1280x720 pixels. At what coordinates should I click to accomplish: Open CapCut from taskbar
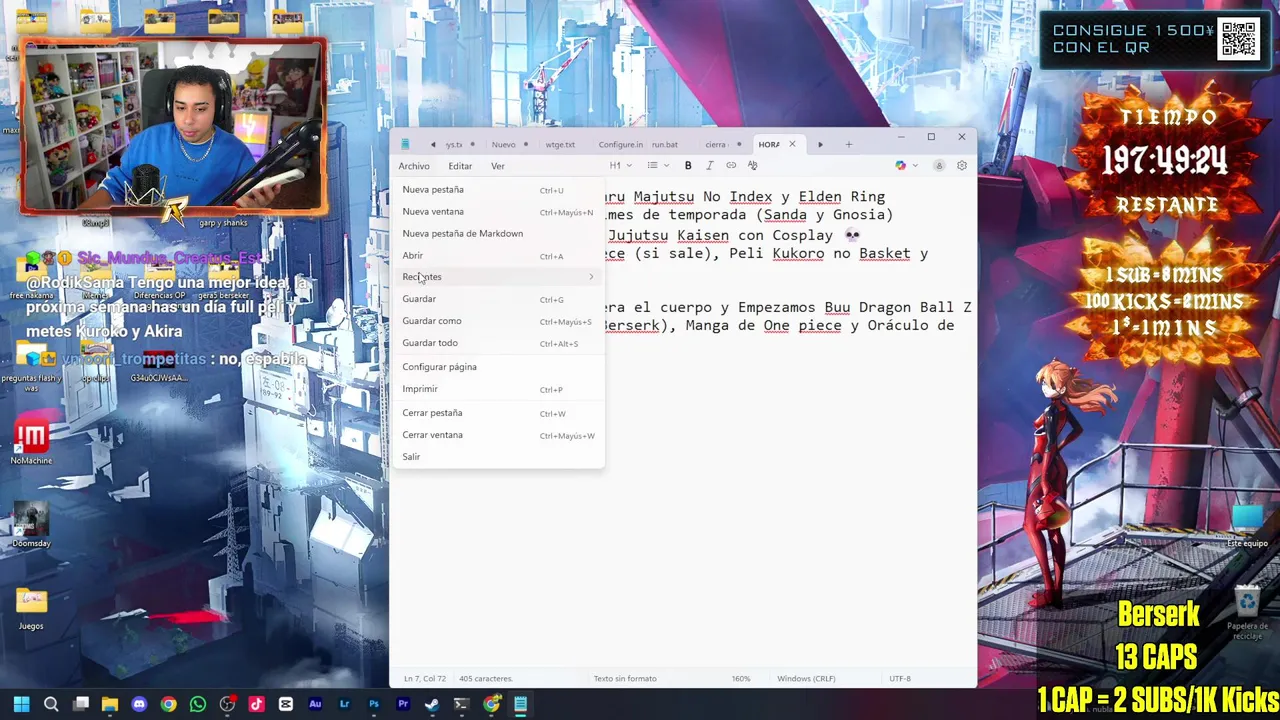pos(285,705)
